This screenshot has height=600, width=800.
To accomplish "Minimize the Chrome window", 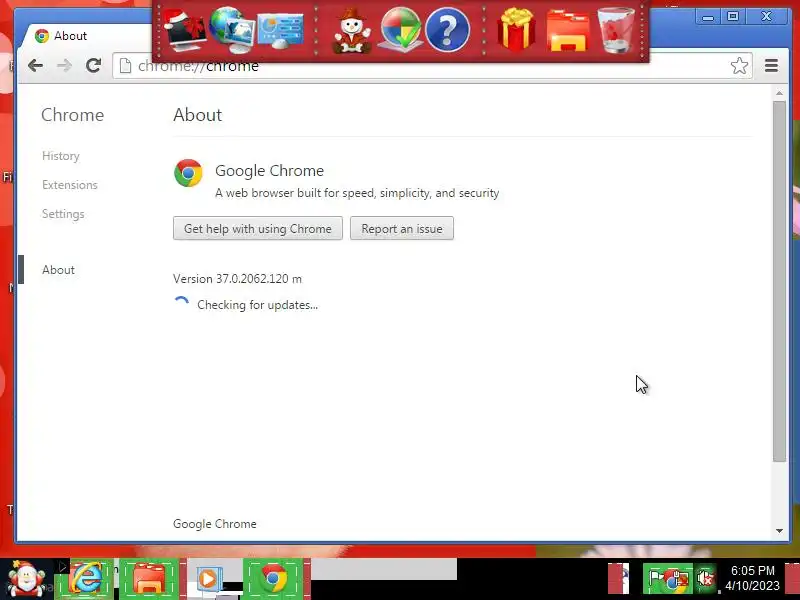I will pos(708,17).
